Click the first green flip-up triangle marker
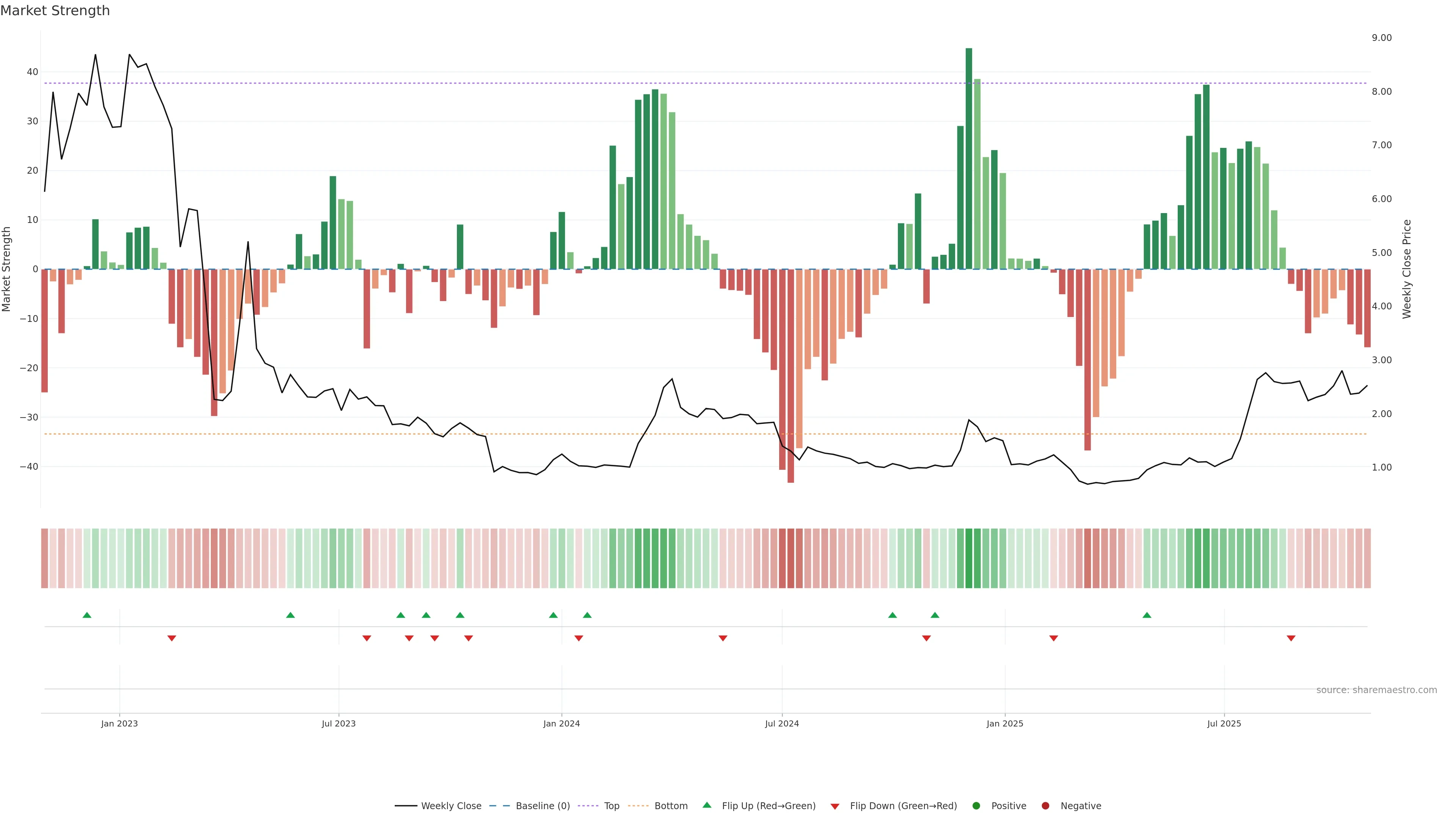This screenshot has height=819, width=1456. pyautogui.click(x=87, y=615)
